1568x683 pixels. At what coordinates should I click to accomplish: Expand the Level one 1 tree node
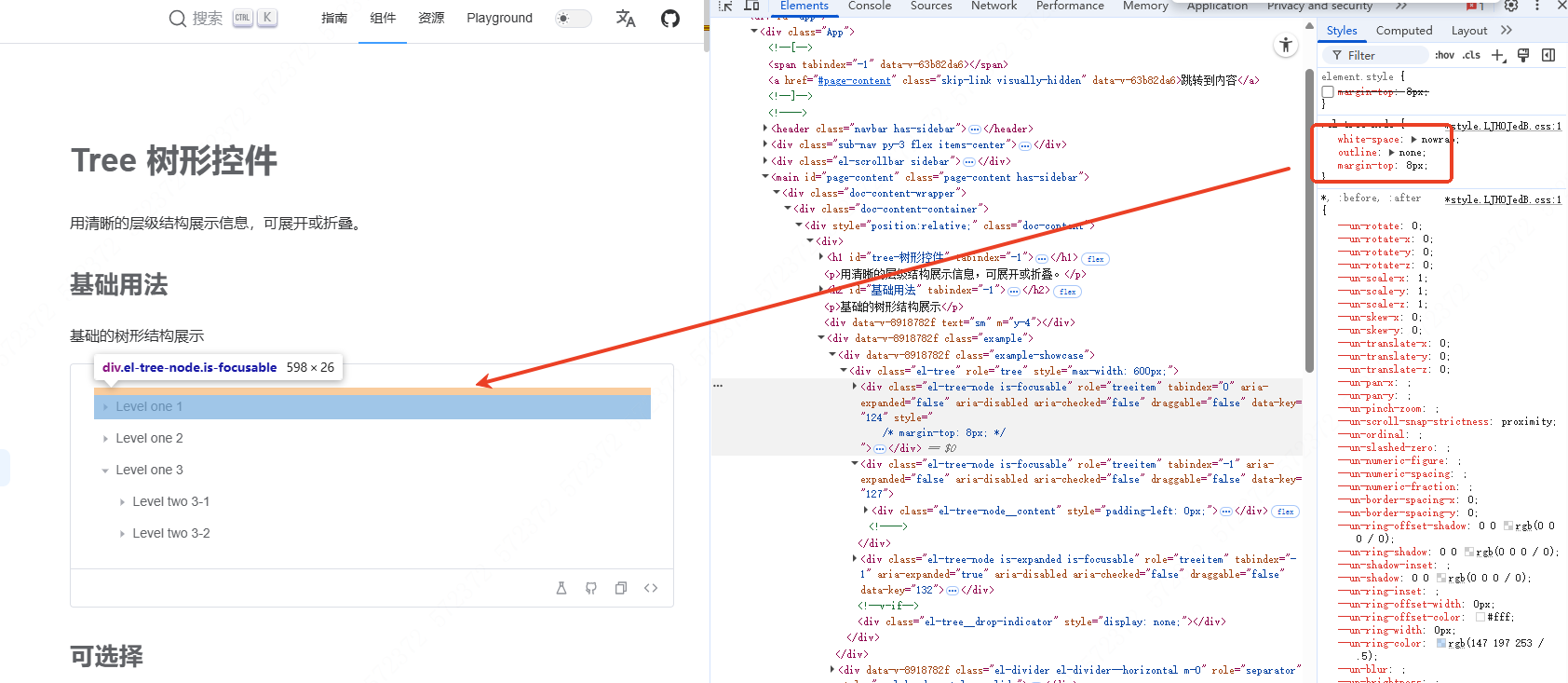[x=105, y=406]
